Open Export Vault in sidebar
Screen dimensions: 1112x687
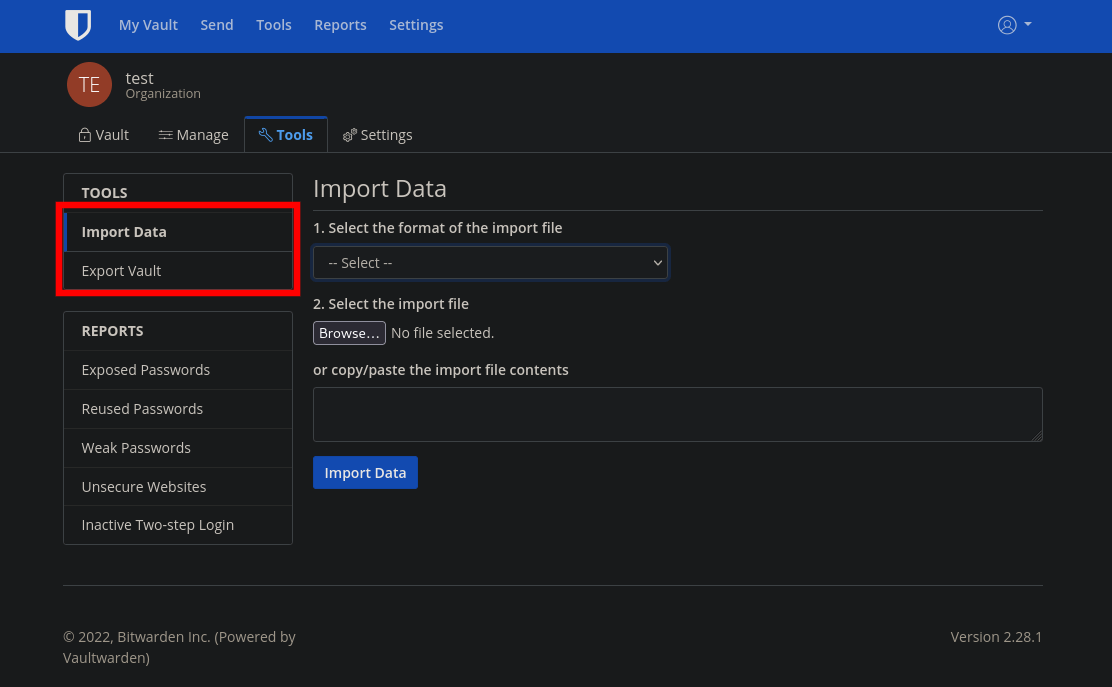click(178, 271)
